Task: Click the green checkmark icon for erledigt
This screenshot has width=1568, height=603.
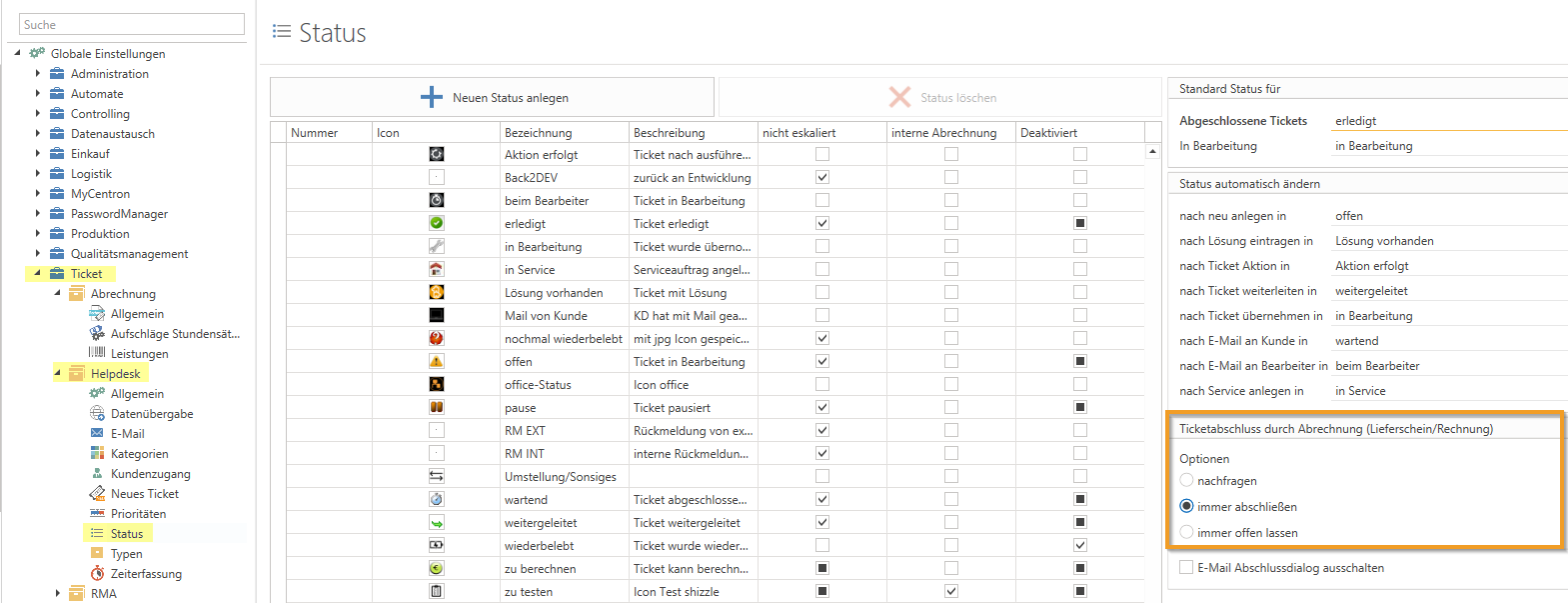Action: click(x=437, y=223)
